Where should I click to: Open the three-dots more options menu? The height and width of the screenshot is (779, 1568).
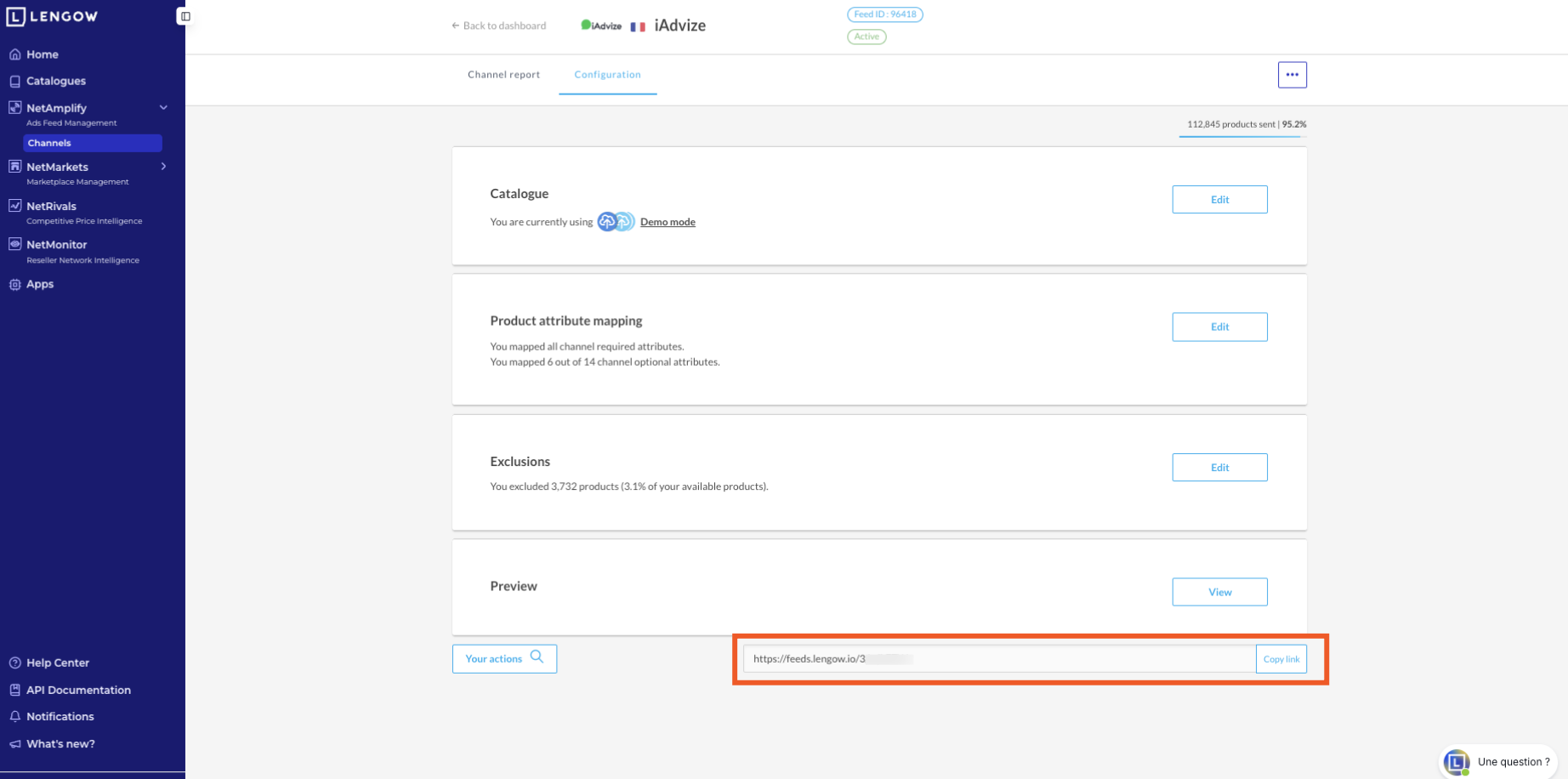[1292, 75]
